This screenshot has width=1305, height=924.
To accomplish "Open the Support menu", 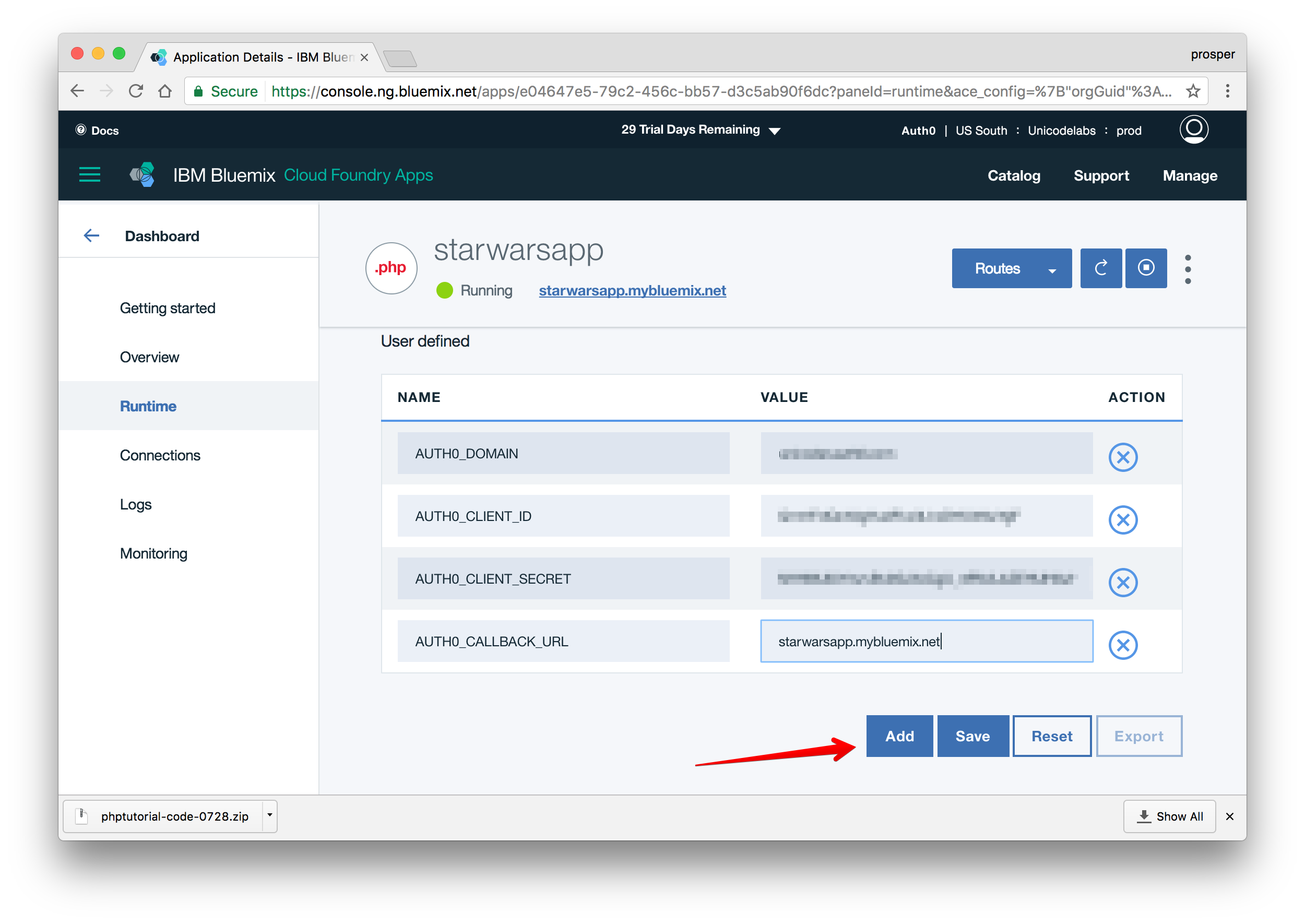I will pyautogui.click(x=1101, y=176).
